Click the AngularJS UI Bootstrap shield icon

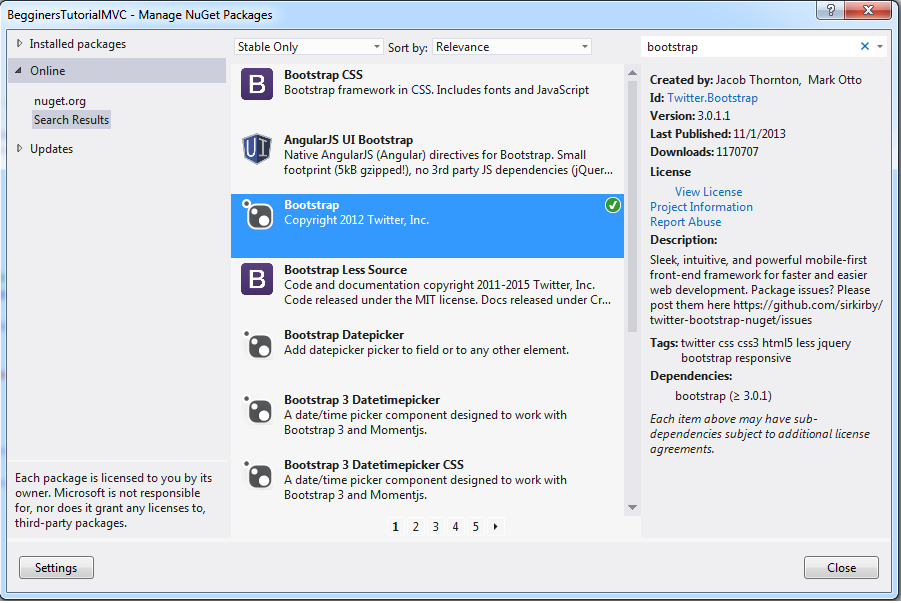click(x=257, y=149)
